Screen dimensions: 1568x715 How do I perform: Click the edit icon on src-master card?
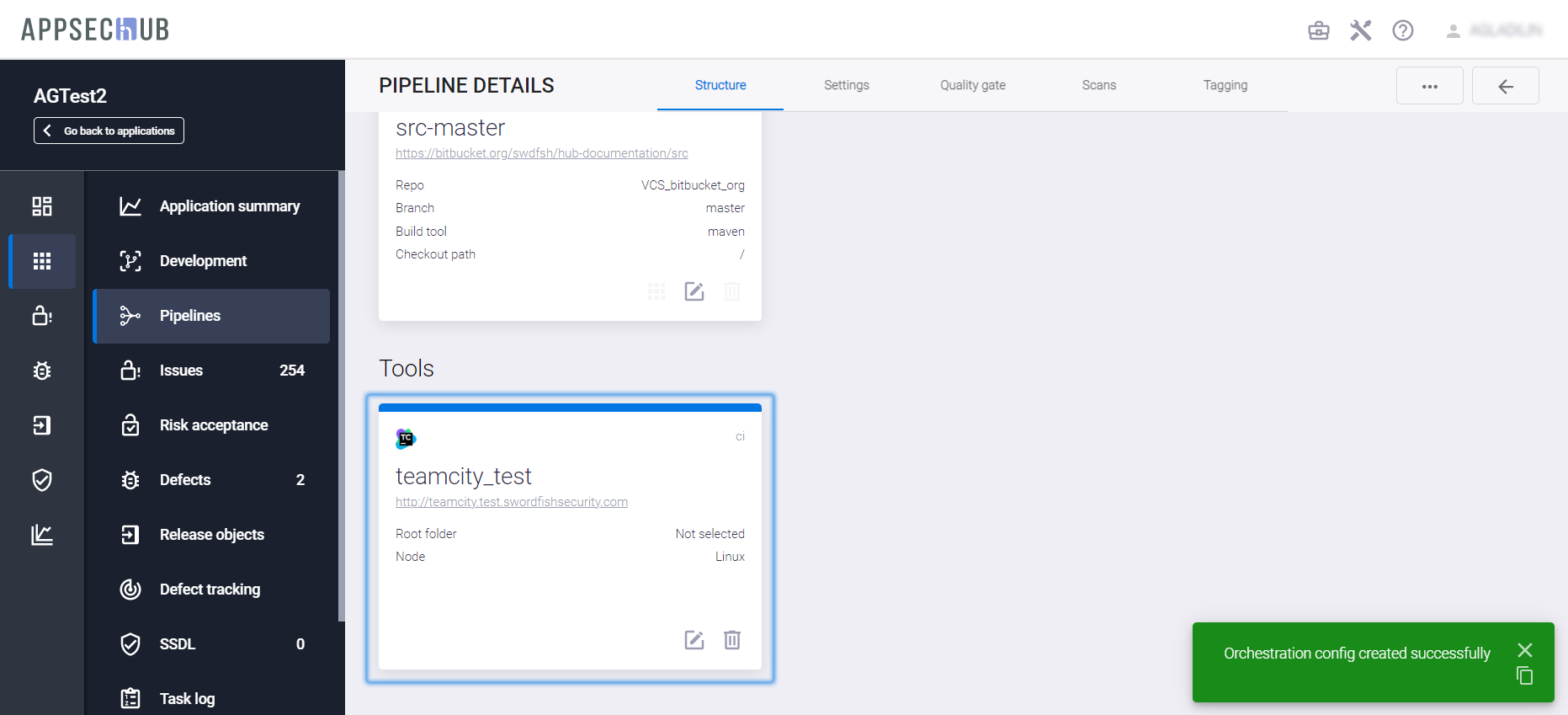(694, 291)
